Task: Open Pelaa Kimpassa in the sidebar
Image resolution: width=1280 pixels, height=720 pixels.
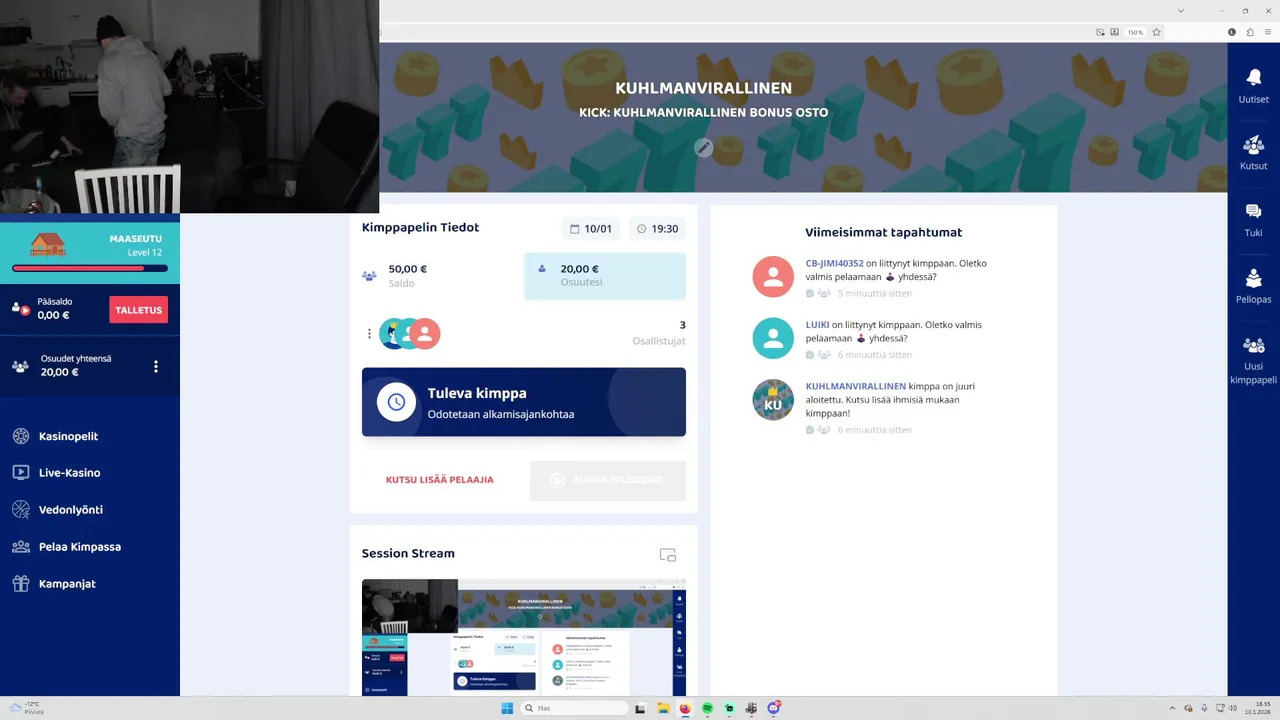Action: pyautogui.click(x=79, y=547)
